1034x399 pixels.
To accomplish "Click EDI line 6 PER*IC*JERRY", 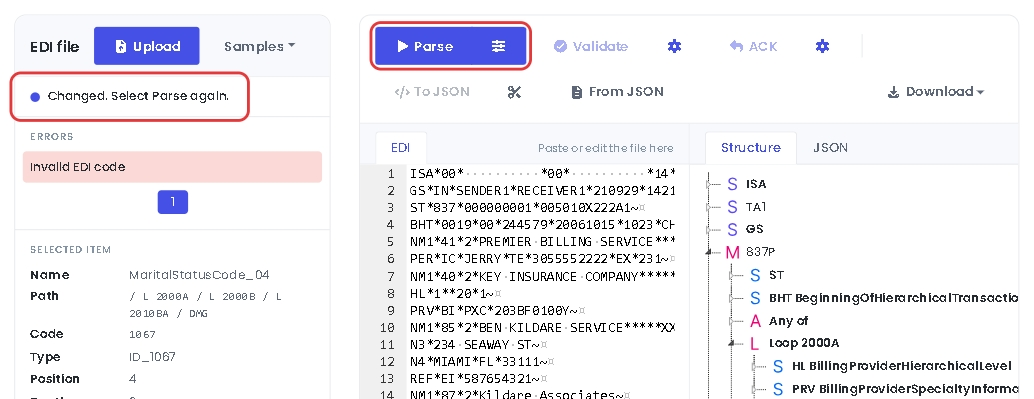I will tap(542, 259).
